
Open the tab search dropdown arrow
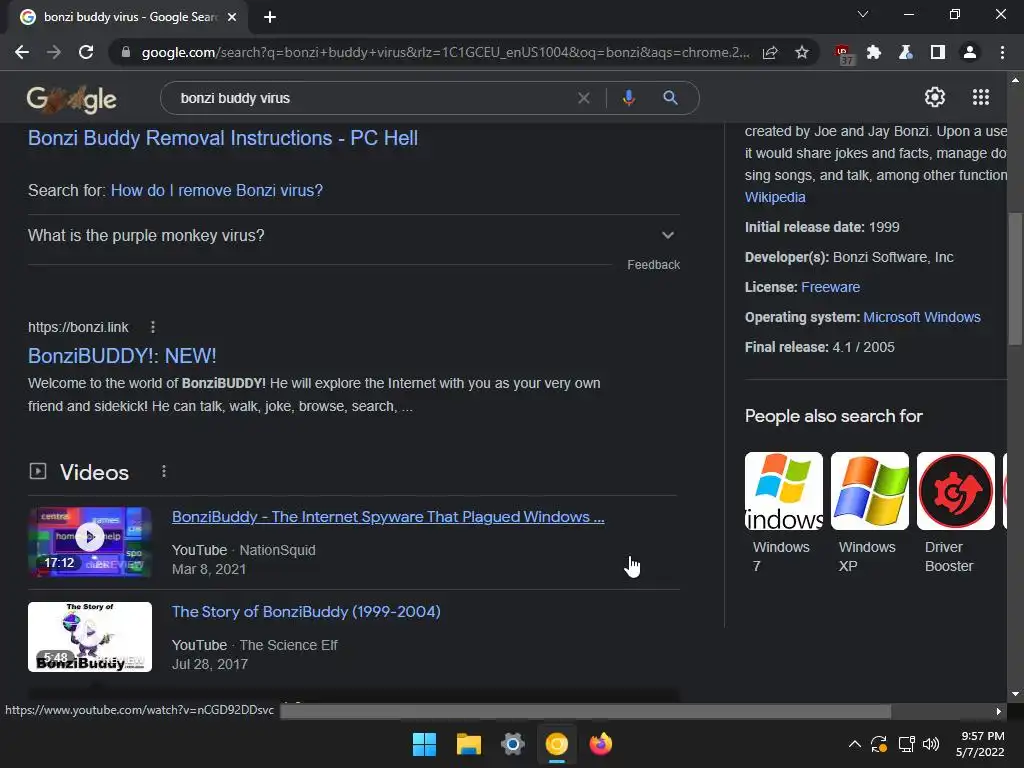(x=863, y=14)
